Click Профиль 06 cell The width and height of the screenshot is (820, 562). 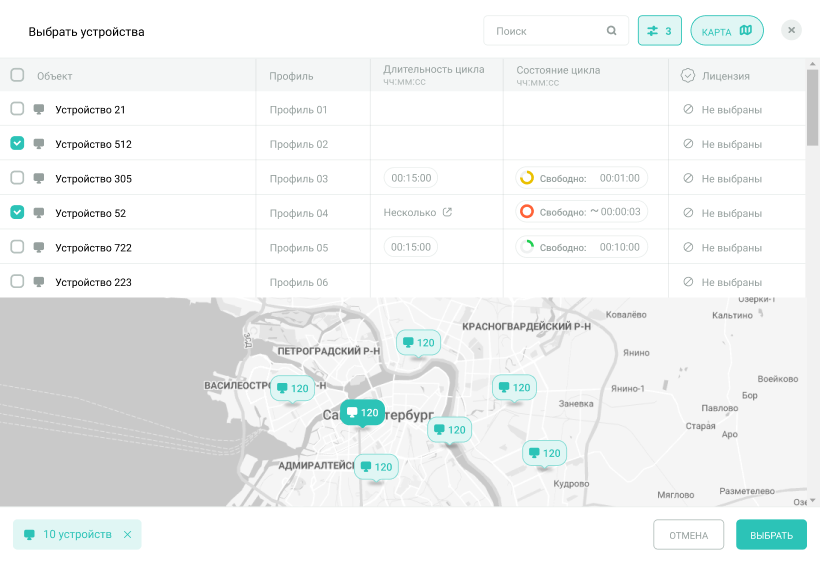coord(299,282)
